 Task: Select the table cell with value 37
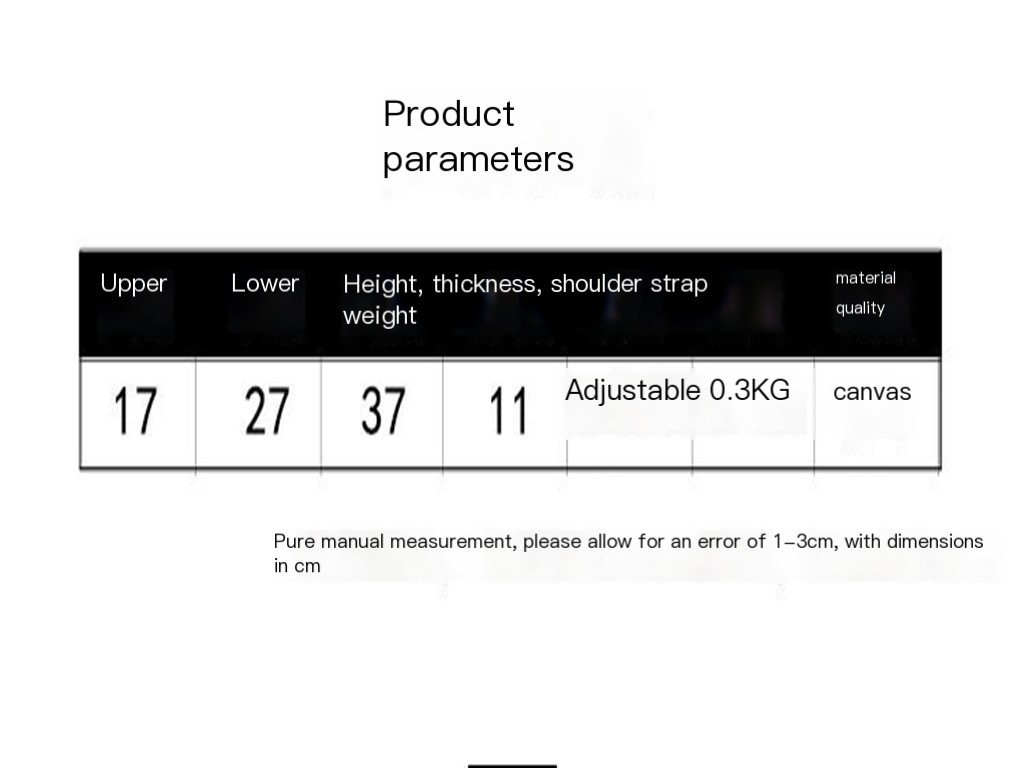coord(383,412)
